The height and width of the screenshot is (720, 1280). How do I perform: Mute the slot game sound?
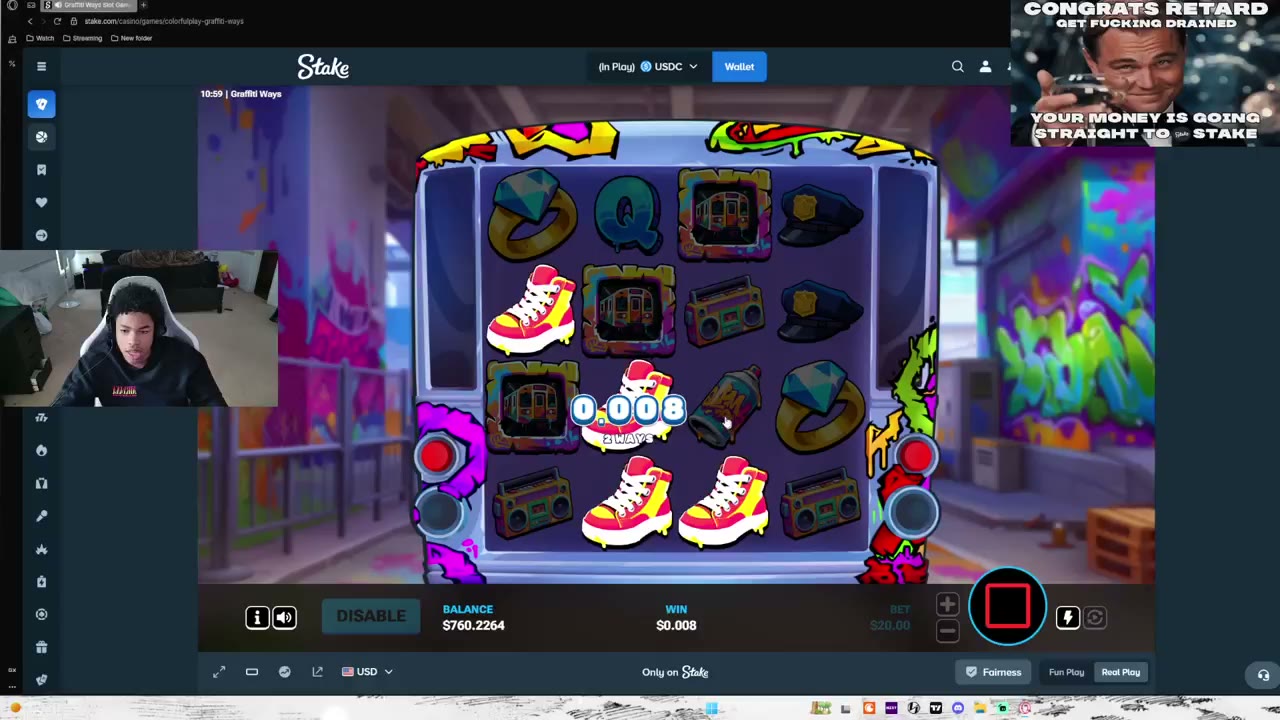tap(285, 617)
